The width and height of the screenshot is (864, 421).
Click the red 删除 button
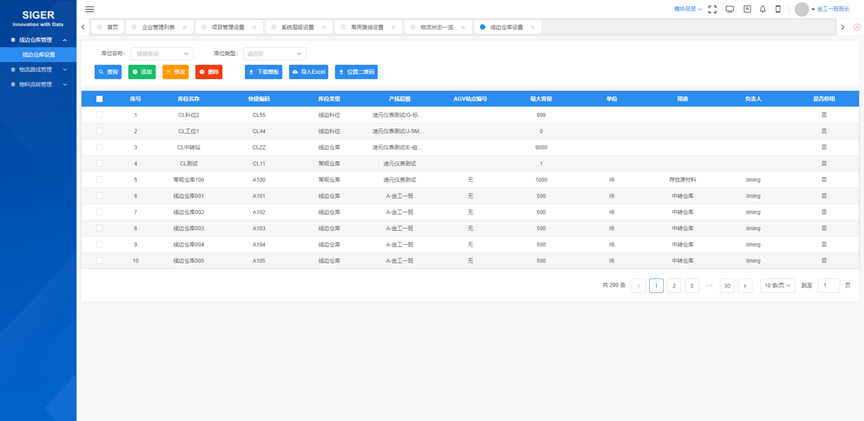[x=209, y=72]
